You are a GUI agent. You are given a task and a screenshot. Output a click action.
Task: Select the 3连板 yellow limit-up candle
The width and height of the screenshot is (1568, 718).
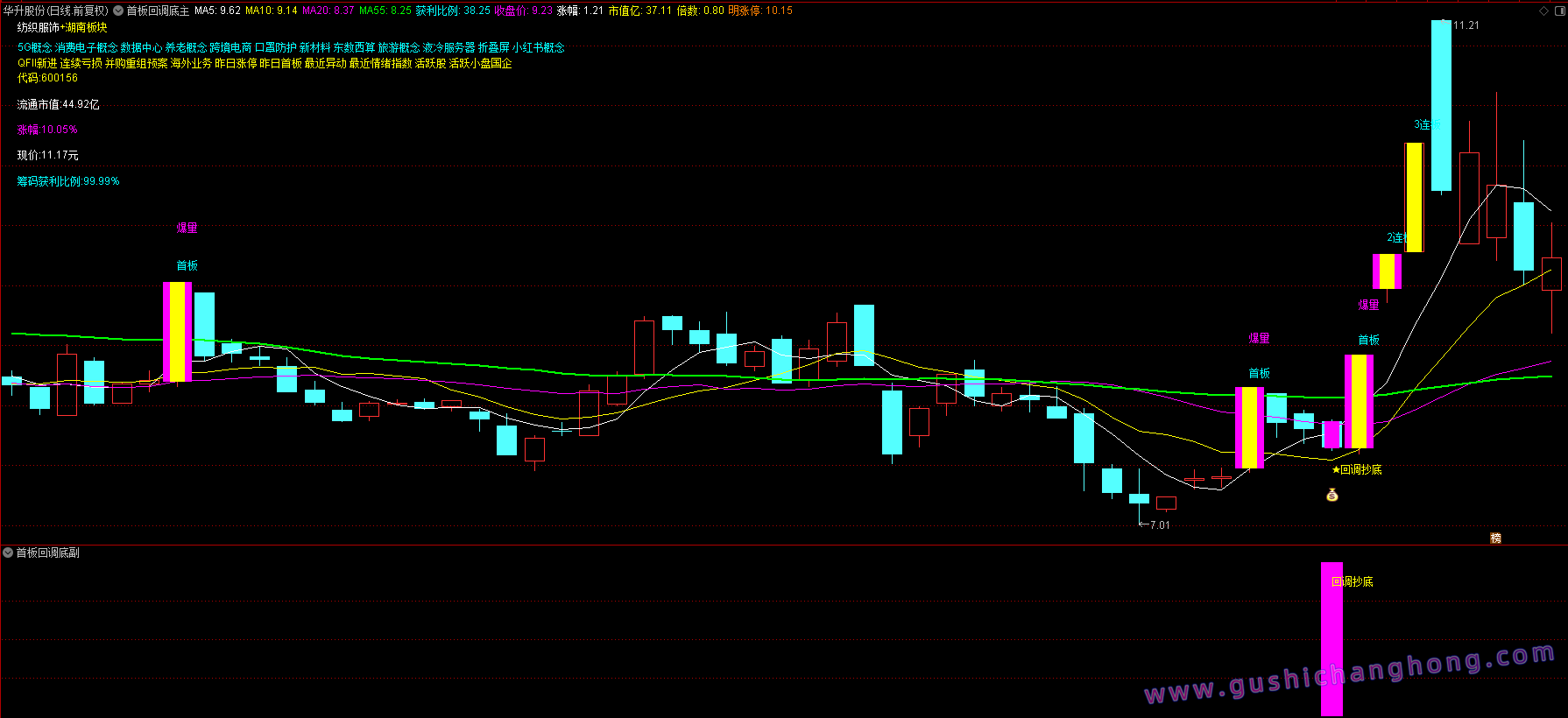point(1414,197)
